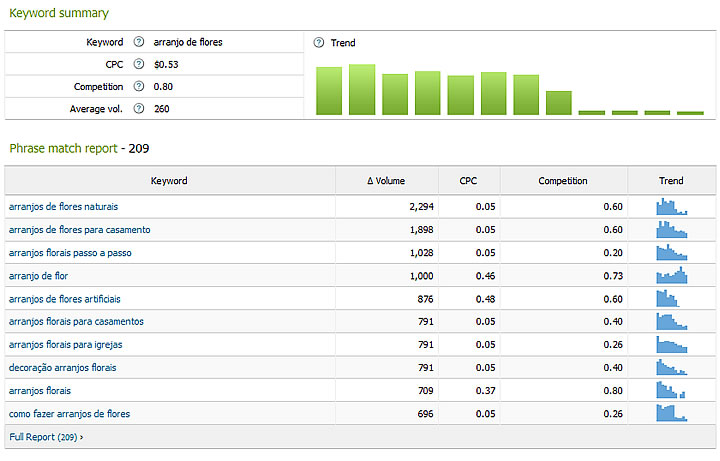
Task: Open keyword como fazer arranjos de flores
Action: pyautogui.click(x=69, y=414)
